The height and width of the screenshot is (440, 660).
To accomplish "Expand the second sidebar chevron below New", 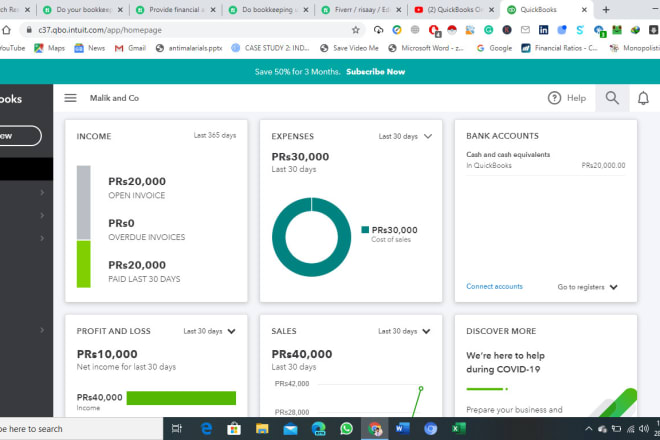I will [42, 215].
